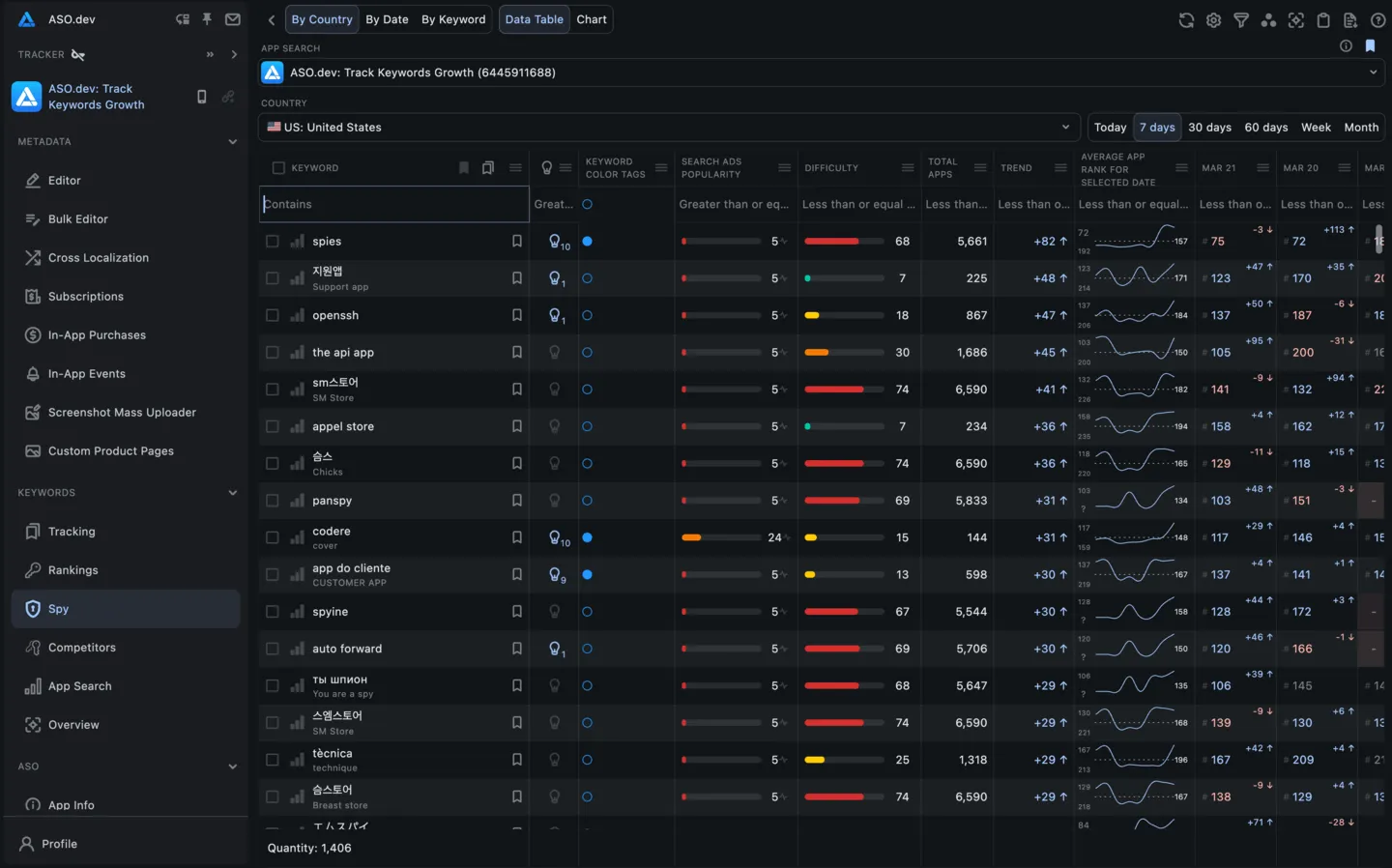
Task: Select the 30 days time range
Action: coord(1209,127)
